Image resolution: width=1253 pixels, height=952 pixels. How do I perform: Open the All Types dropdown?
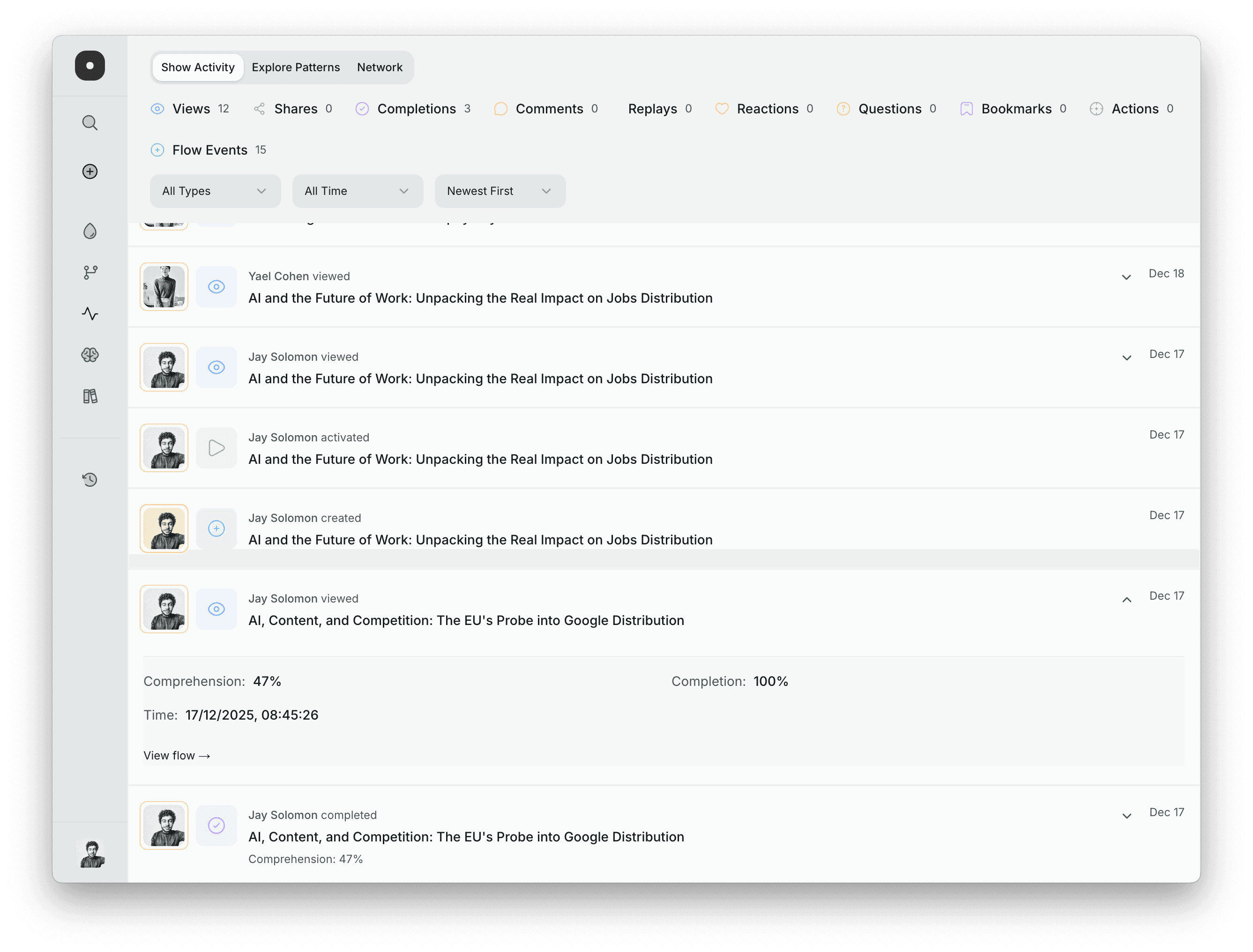[x=215, y=191]
